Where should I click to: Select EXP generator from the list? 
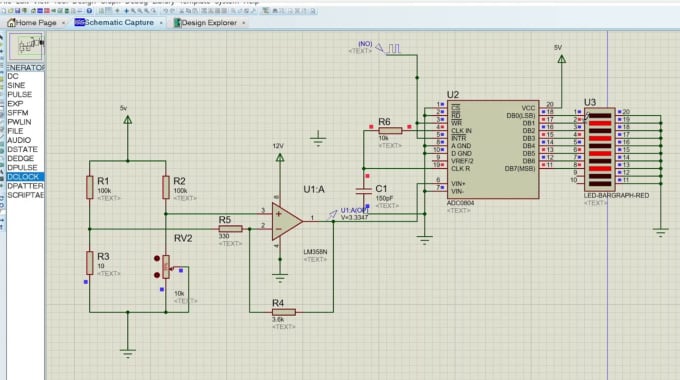coord(25,104)
